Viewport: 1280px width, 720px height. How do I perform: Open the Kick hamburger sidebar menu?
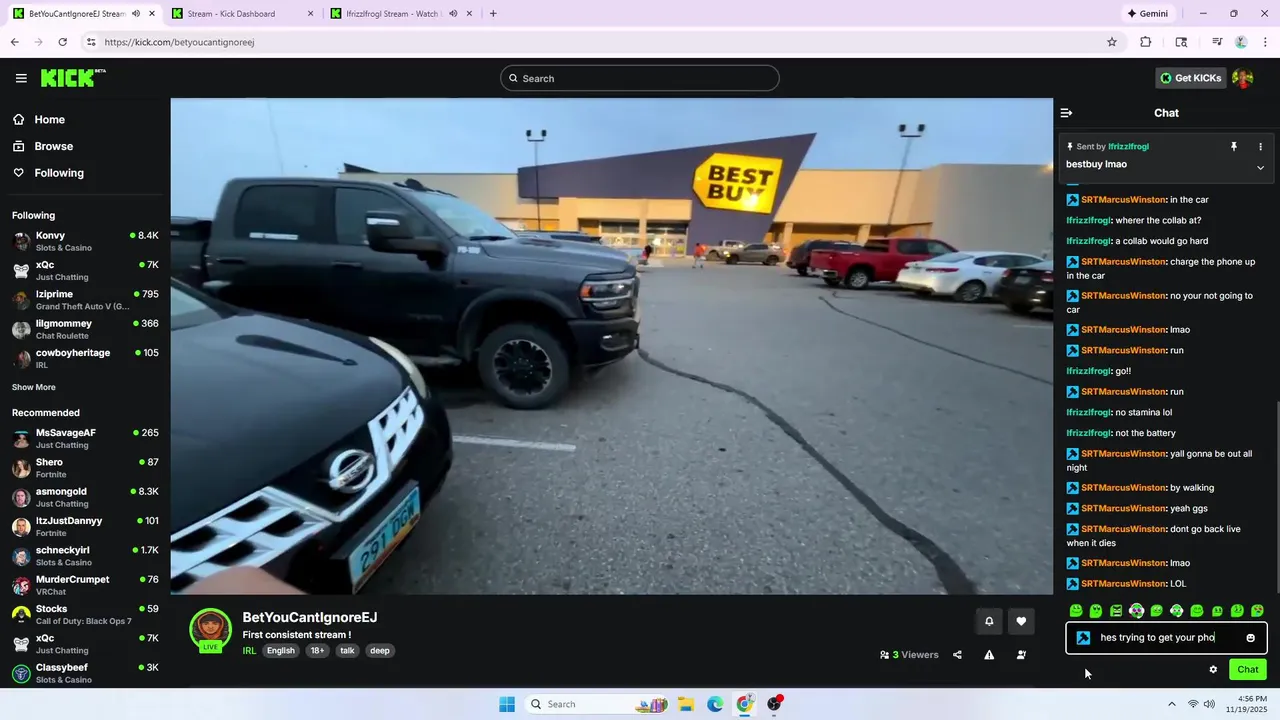click(x=21, y=78)
